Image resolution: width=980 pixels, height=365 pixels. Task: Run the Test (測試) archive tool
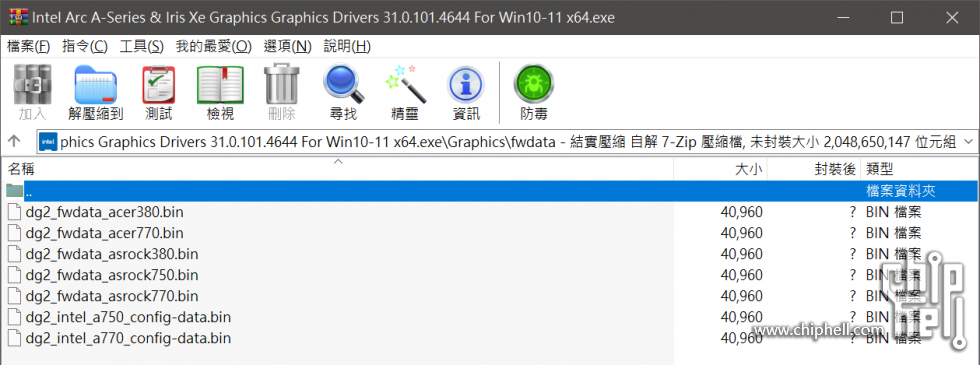point(159,84)
